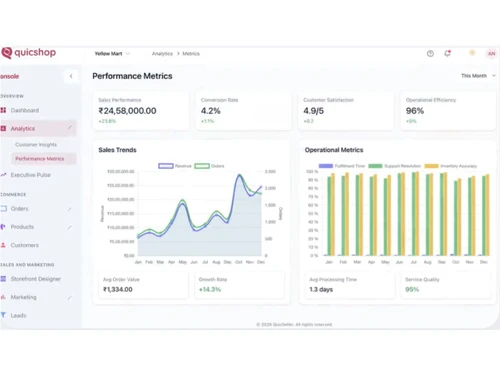Click the Dashboard grid icon
This screenshot has height=375, width=500.
click(x=3, y=110)
